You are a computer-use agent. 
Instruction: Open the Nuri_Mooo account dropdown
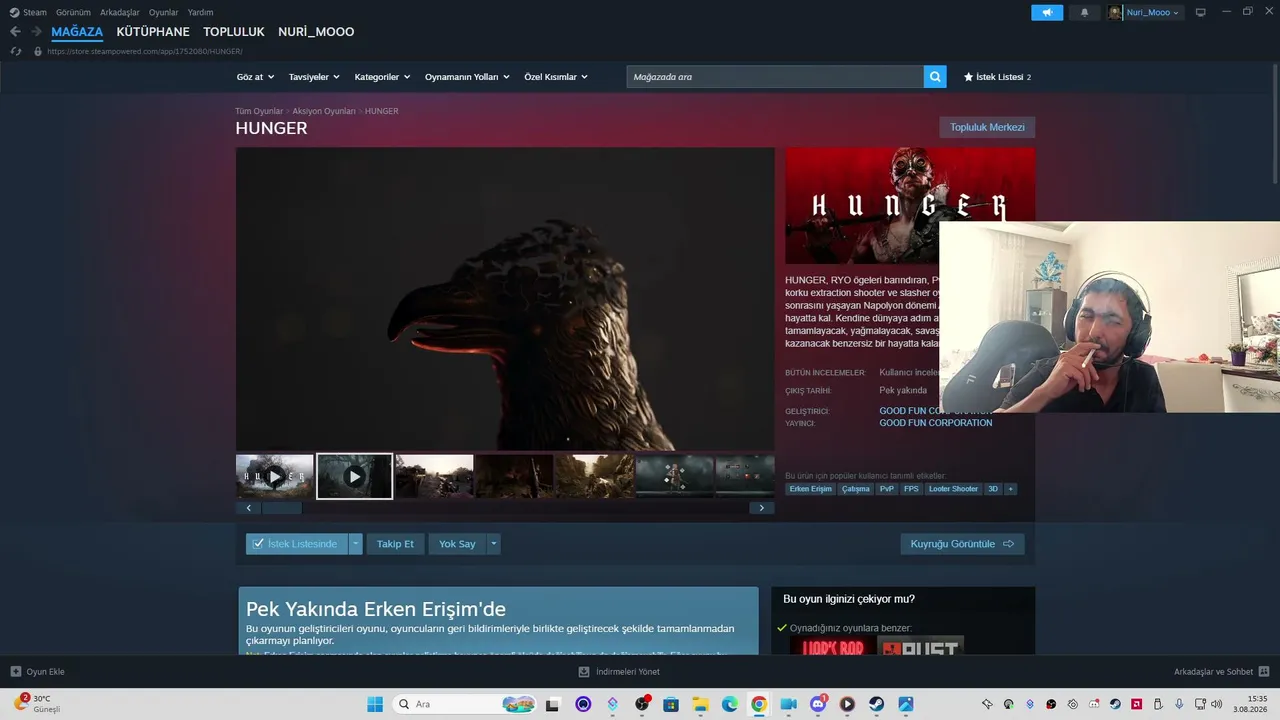point(1152,12)
